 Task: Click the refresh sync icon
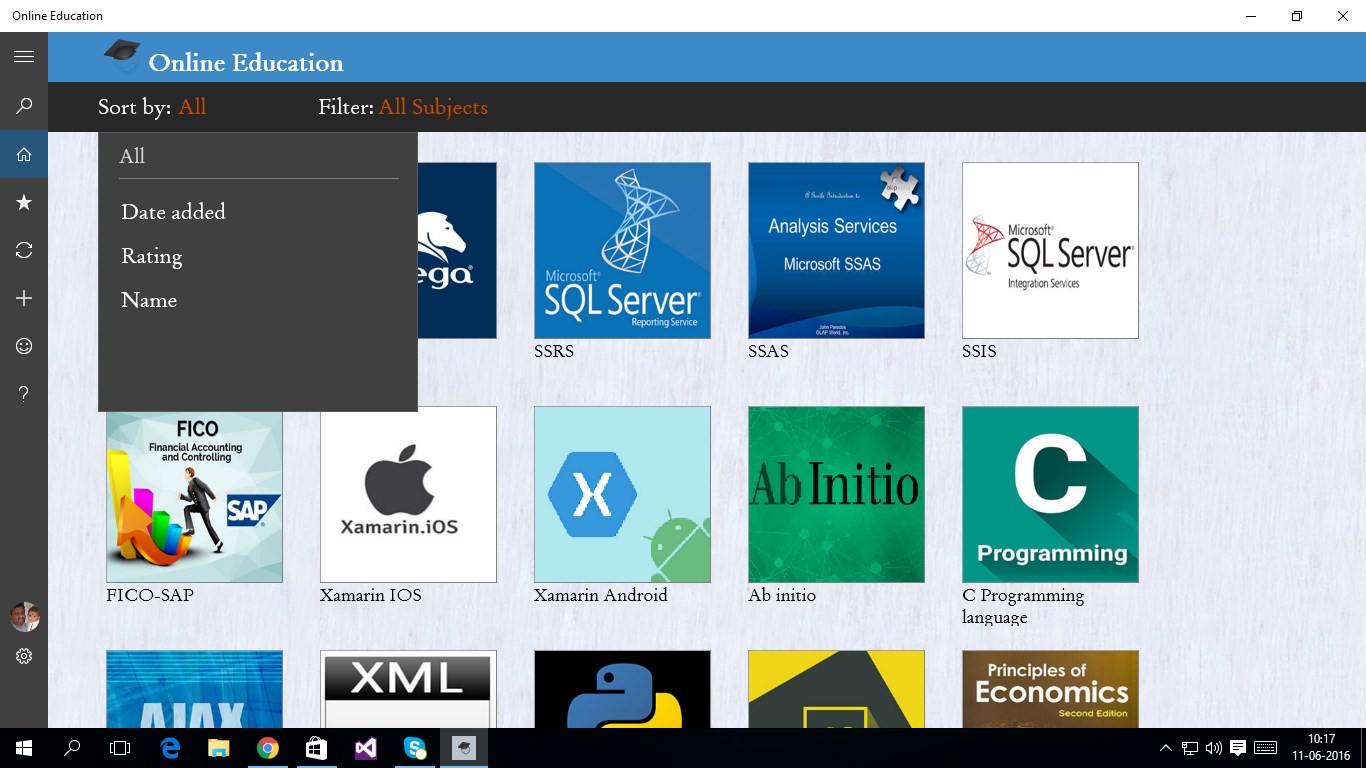point(24,250)
